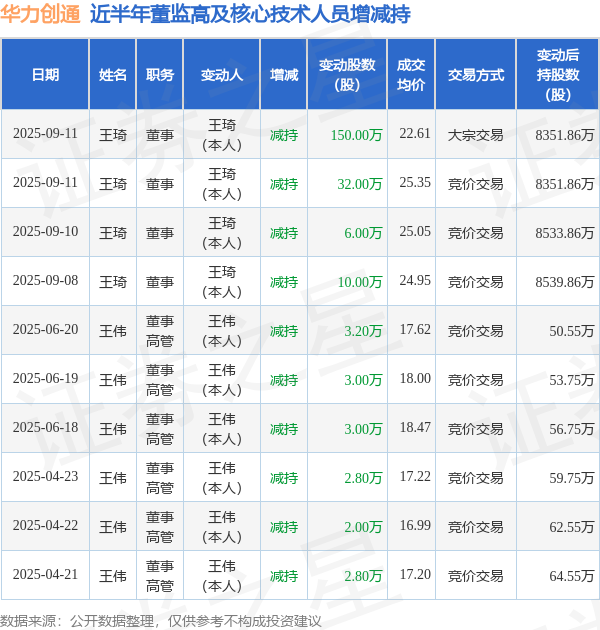Image resolution: width=600 pixels, height=630 pixels.
Task: Select the 32.00万 share change value
Action: pyautogui.click(x=360, y=184)
